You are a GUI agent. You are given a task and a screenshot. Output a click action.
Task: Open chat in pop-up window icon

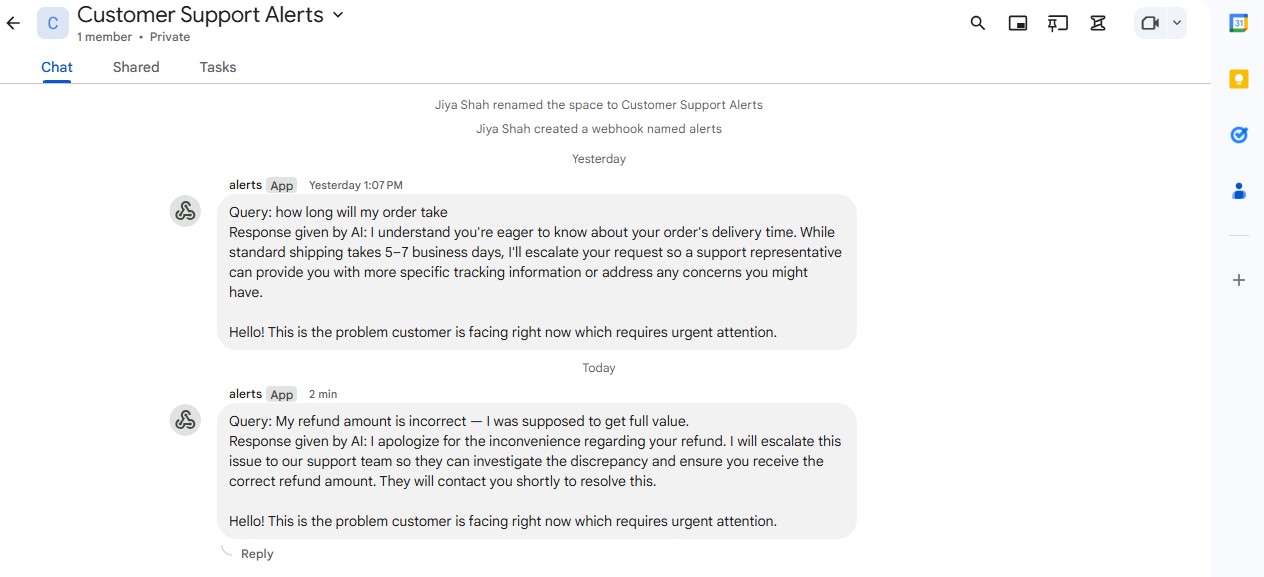[x=1018, y=23]
